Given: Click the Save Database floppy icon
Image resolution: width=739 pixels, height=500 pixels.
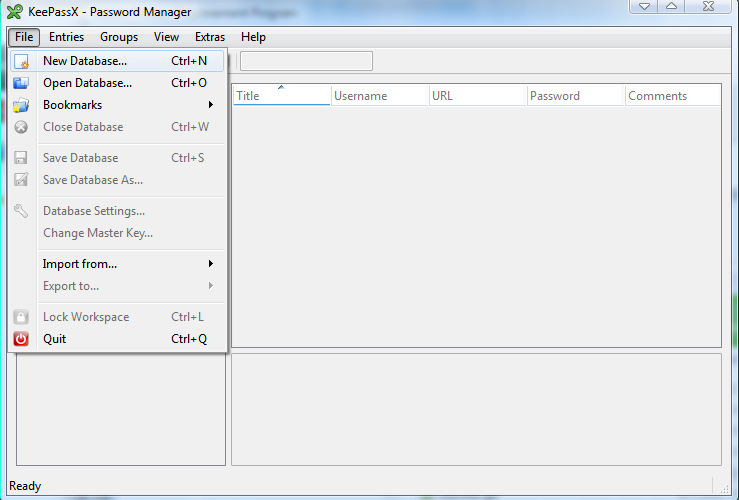Looking at the screenshot, I should tap(21, 158).
